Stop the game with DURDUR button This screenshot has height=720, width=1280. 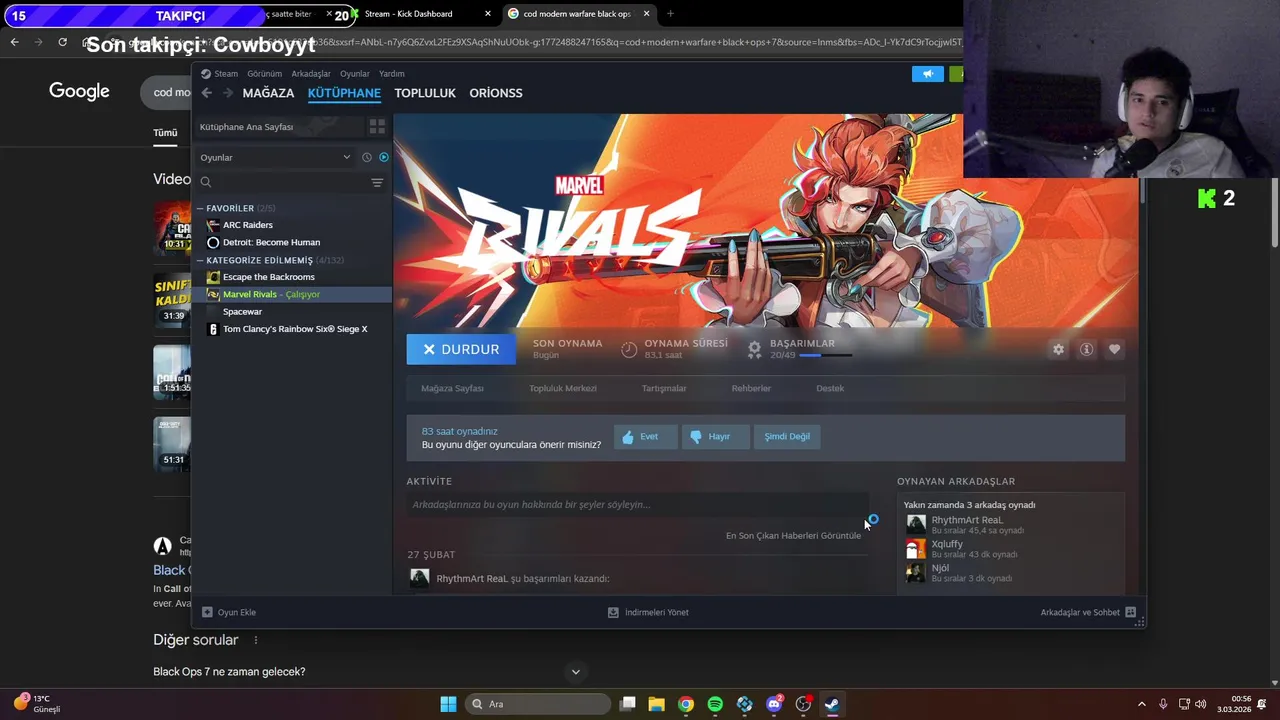(460, 349)
